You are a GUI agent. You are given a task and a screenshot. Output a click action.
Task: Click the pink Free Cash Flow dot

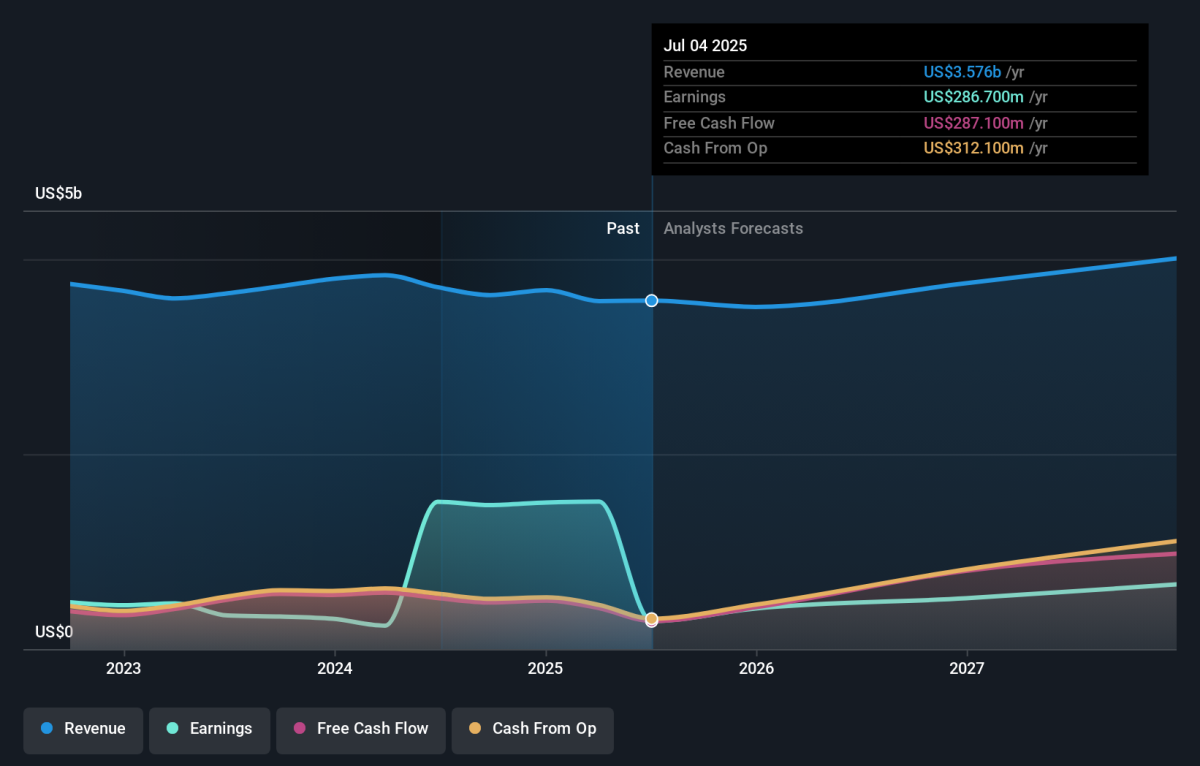(299, 729)
